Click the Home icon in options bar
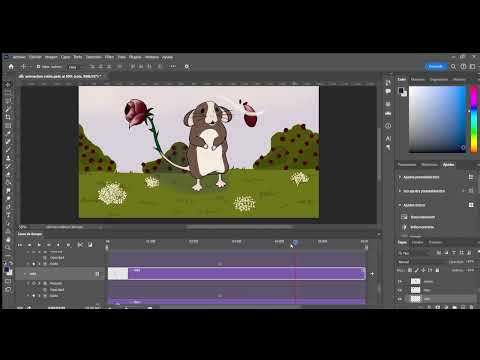Screen dimensions: 480x360 pos(11,67)
